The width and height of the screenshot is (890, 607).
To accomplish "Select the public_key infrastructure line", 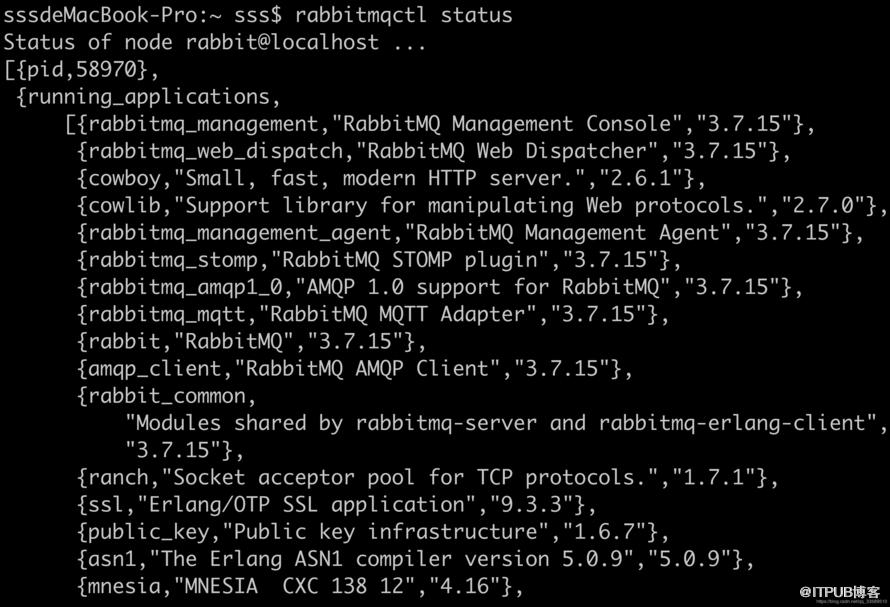I will click(373, 532).
